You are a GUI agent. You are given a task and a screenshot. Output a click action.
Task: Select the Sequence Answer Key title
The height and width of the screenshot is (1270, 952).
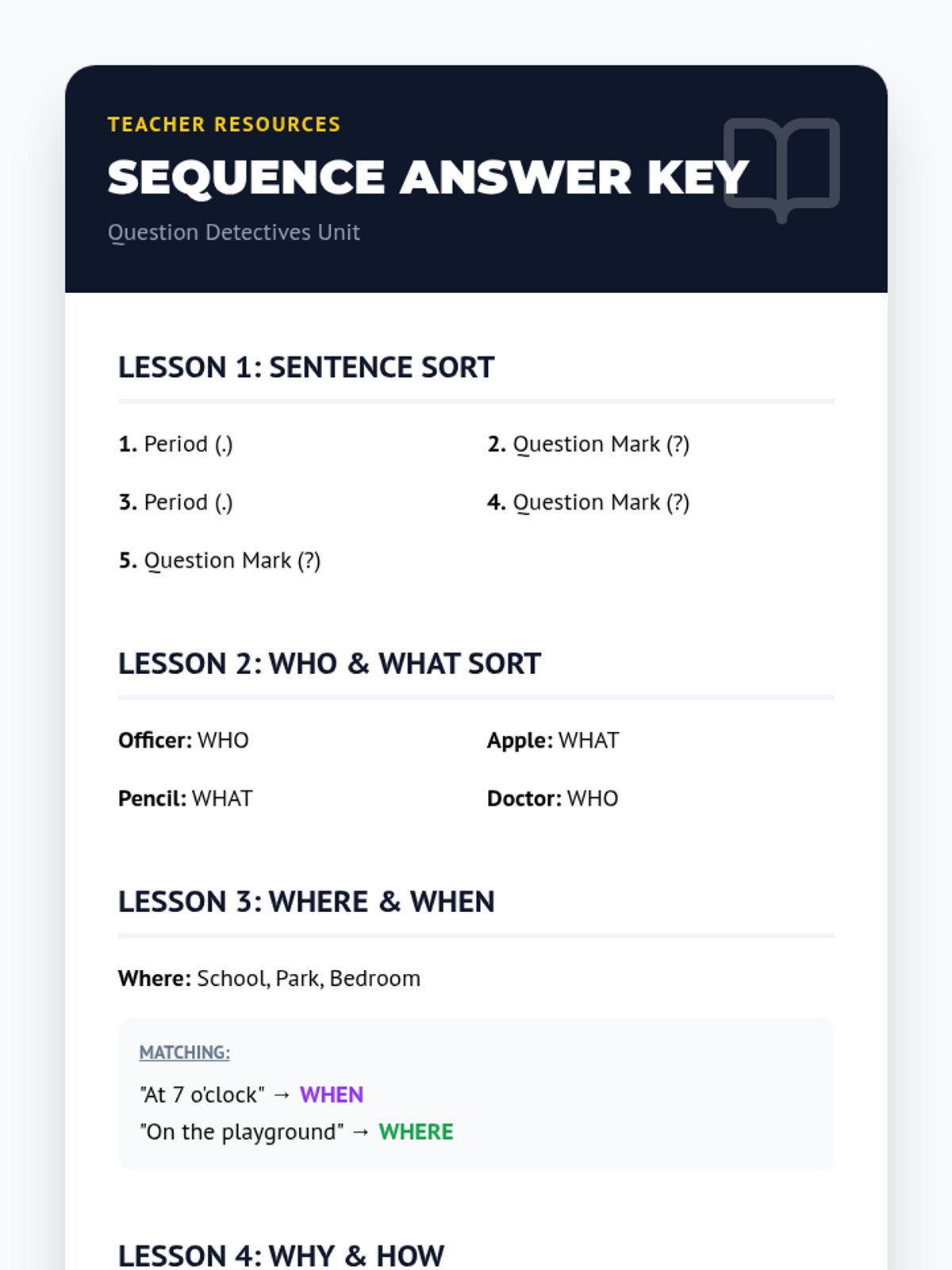coord(428,177)
